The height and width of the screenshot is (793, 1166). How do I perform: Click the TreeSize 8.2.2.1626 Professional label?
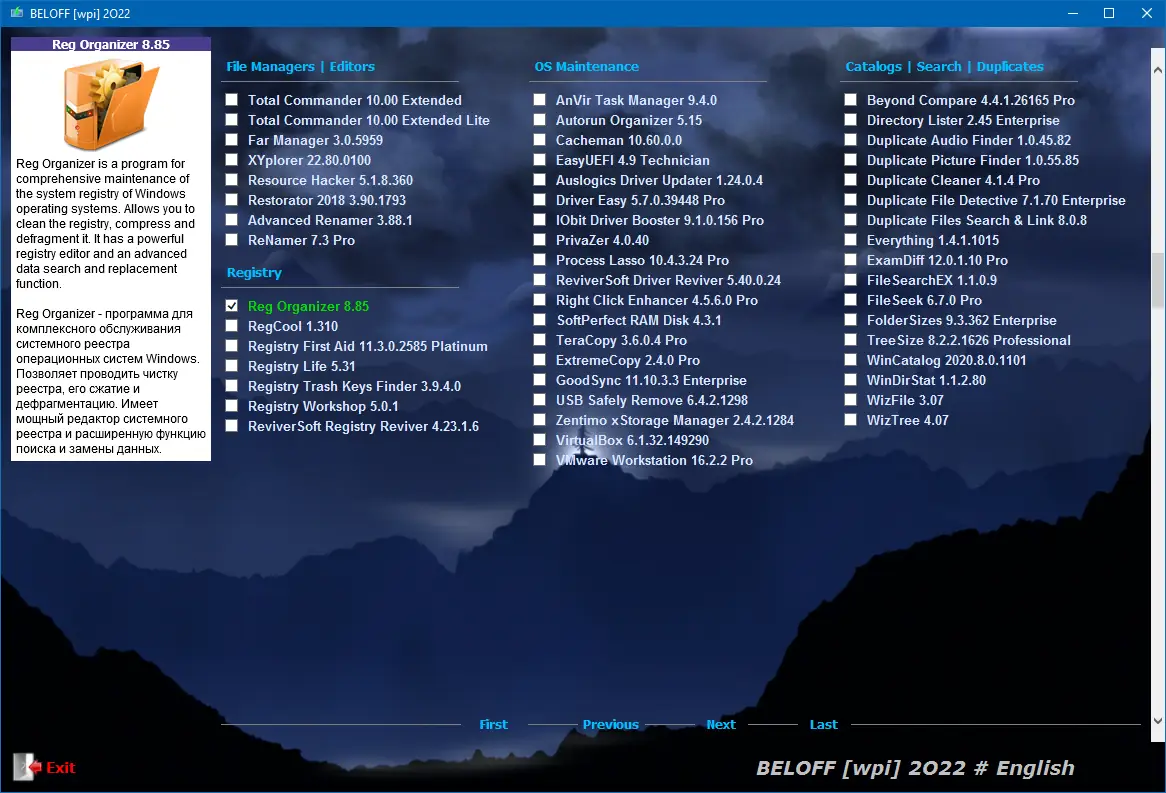point(969,340)
